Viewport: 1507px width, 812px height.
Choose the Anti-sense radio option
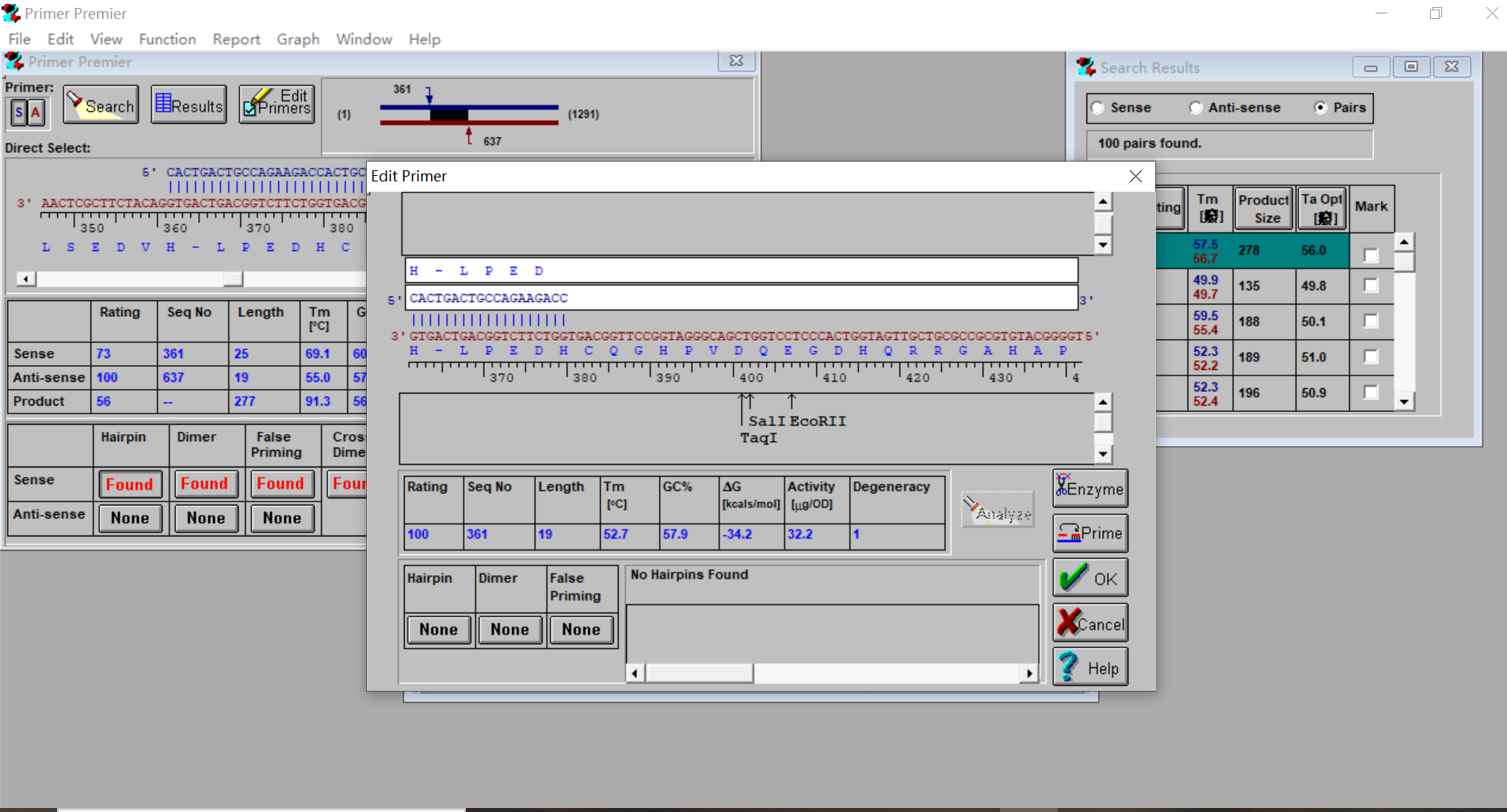pos(1196,108)
